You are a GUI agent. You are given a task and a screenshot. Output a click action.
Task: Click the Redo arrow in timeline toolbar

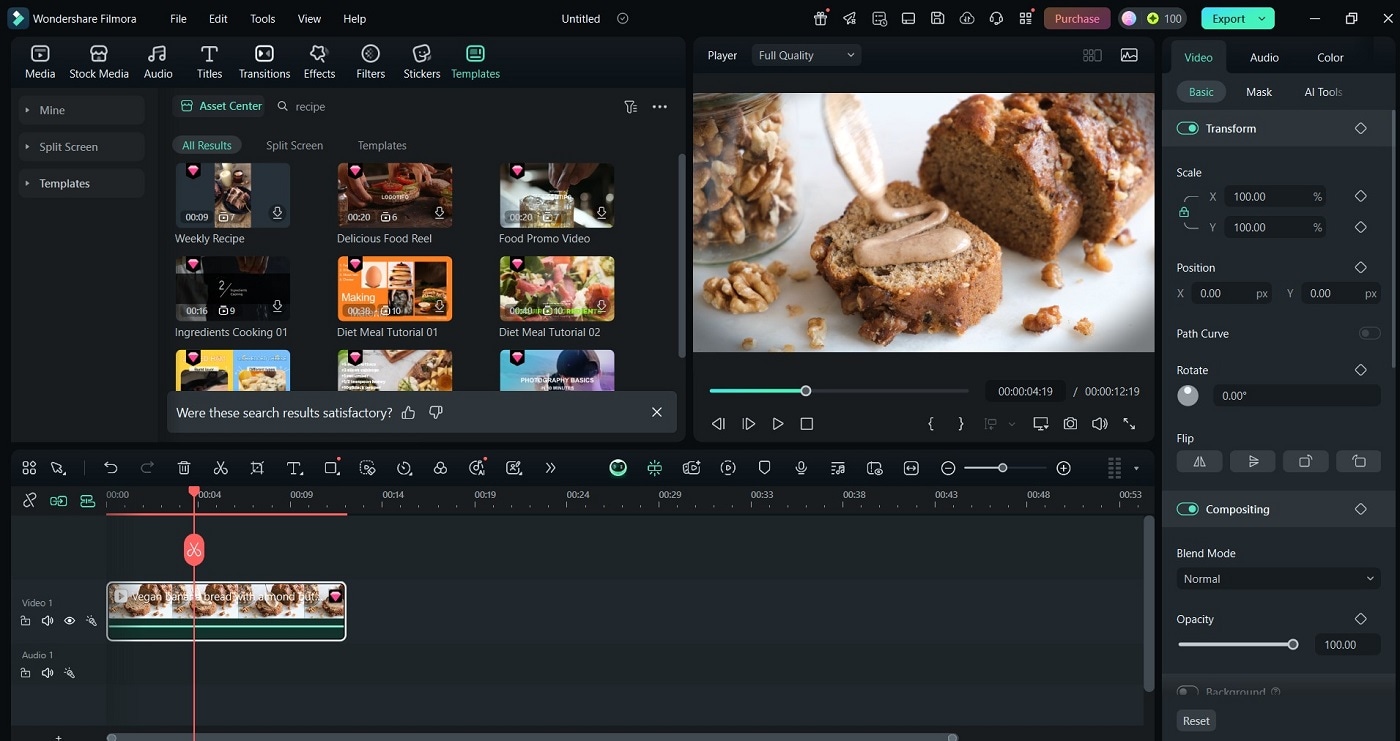(147, 468)
